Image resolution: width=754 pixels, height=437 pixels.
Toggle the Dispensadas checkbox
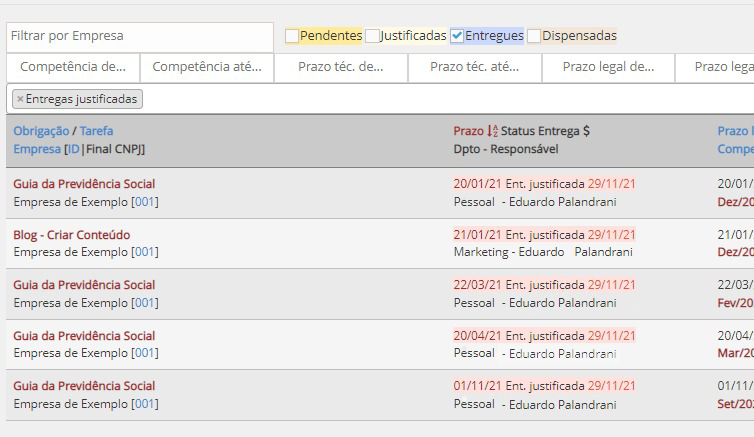coord(534,36)
